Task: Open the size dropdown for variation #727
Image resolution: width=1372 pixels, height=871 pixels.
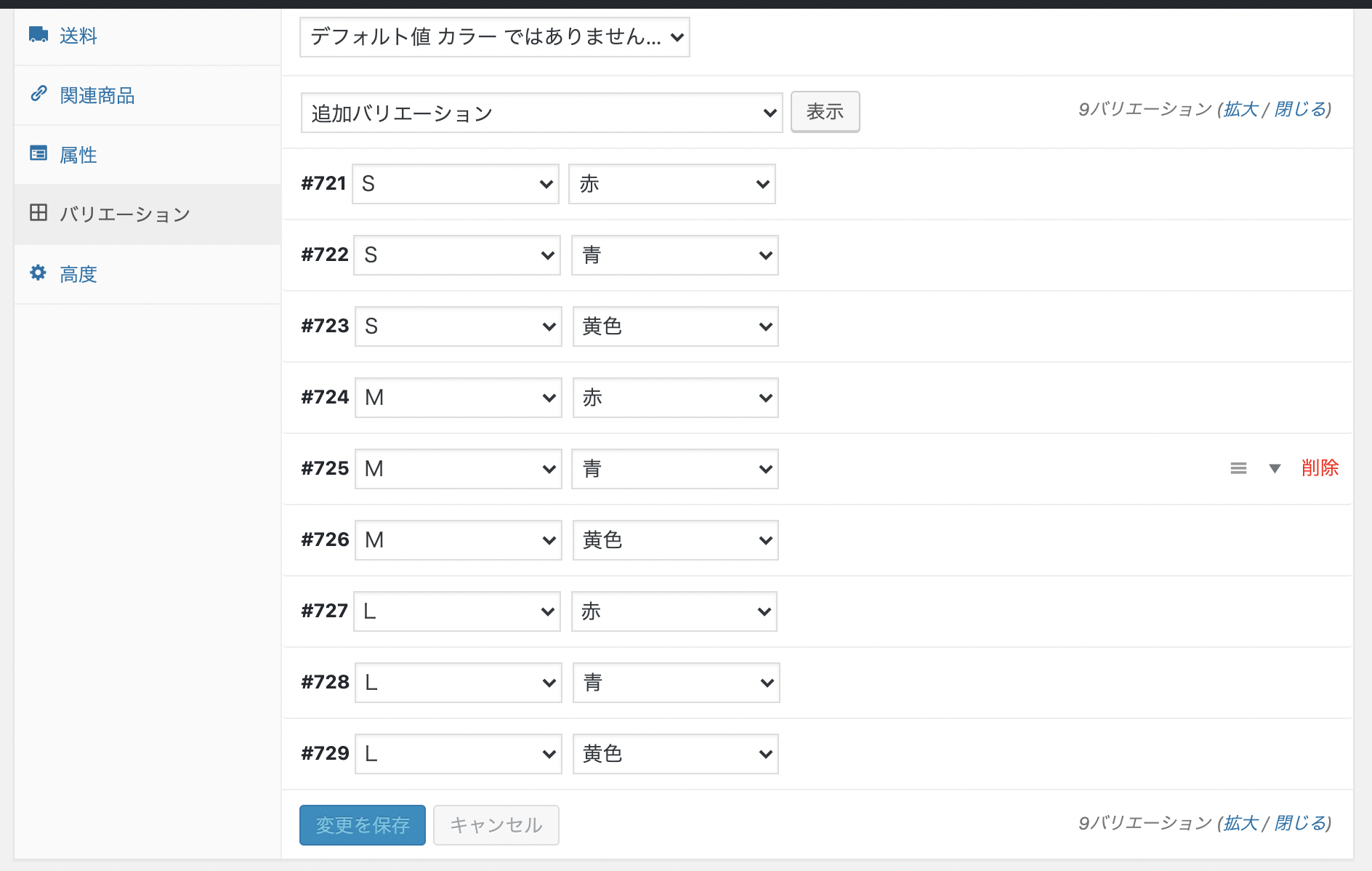Action: pos(457,611)
